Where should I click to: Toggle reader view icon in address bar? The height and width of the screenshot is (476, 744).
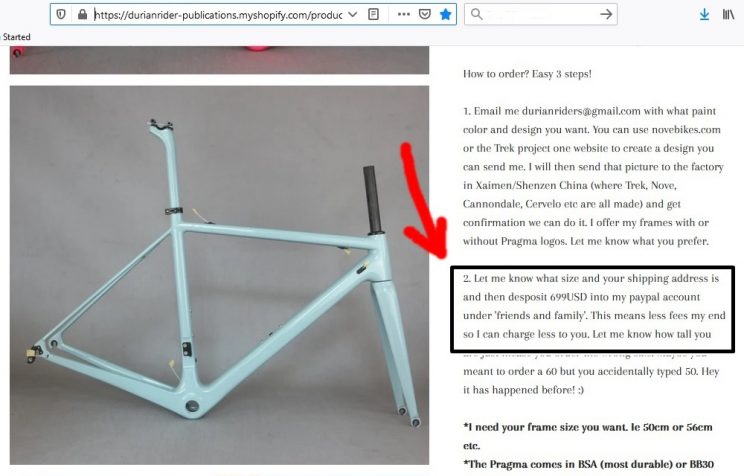tap(373, 14)
